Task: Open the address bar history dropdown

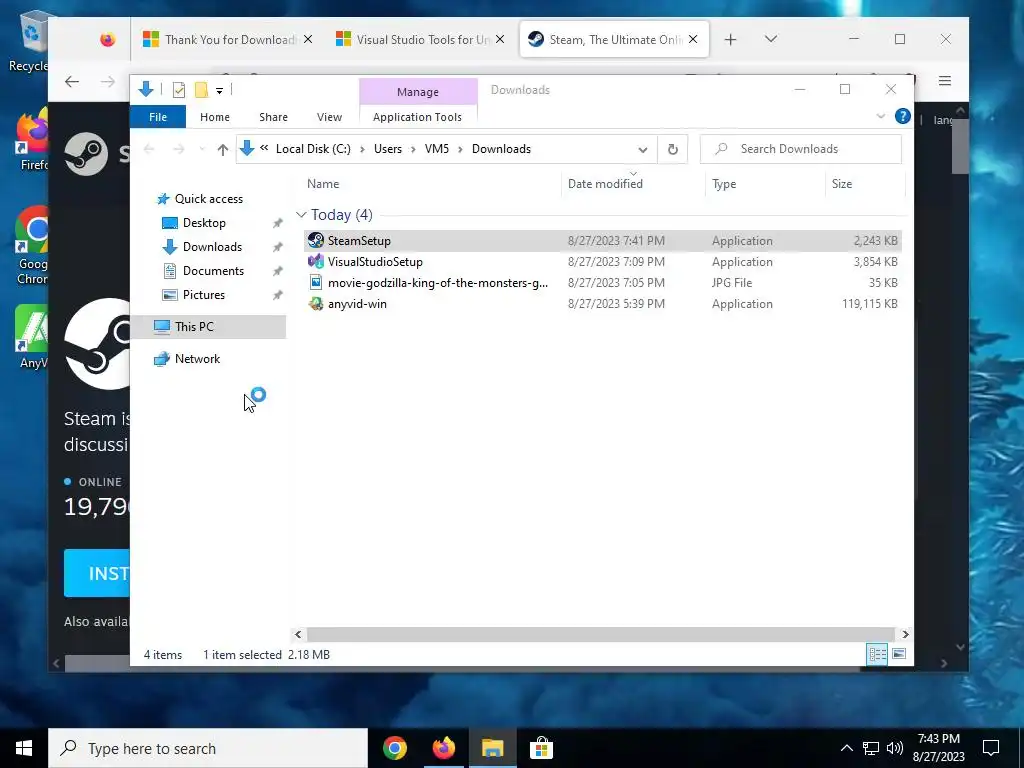Action: tap(643, 150)
